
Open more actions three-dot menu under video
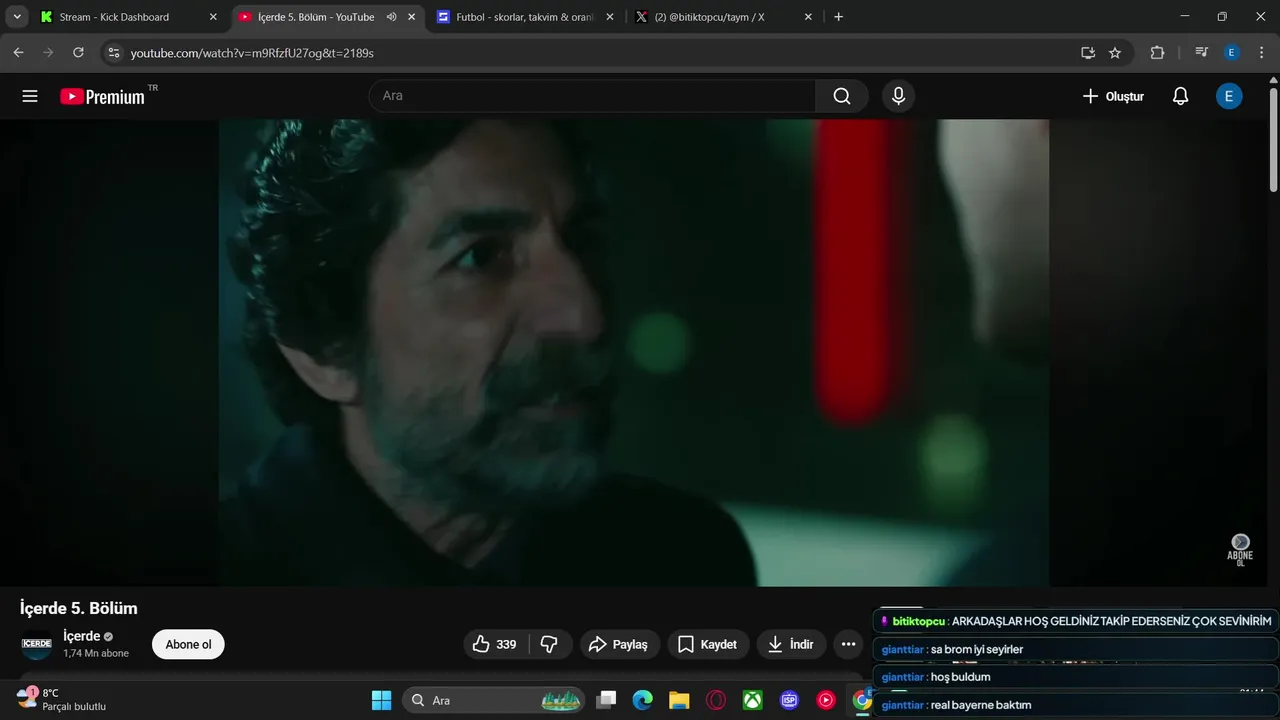848,644
